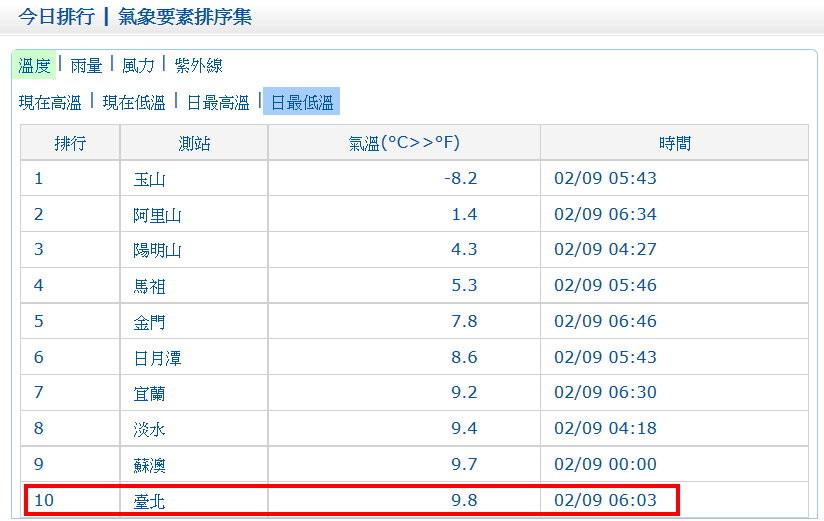Viewport: 824px width, 521px height.
Task: Click the 測站 column header
Action: pyautogui.click(x=194, y=143)
